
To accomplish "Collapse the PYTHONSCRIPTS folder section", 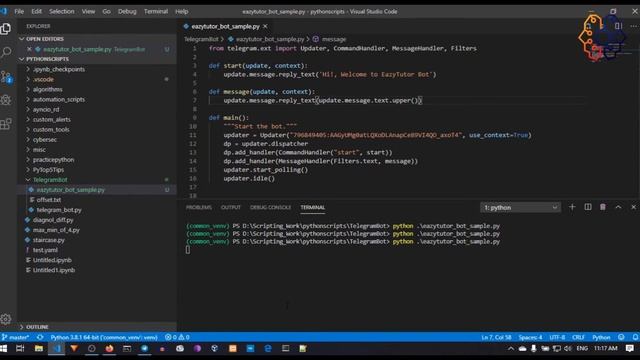I will click(x=97, y=59).
